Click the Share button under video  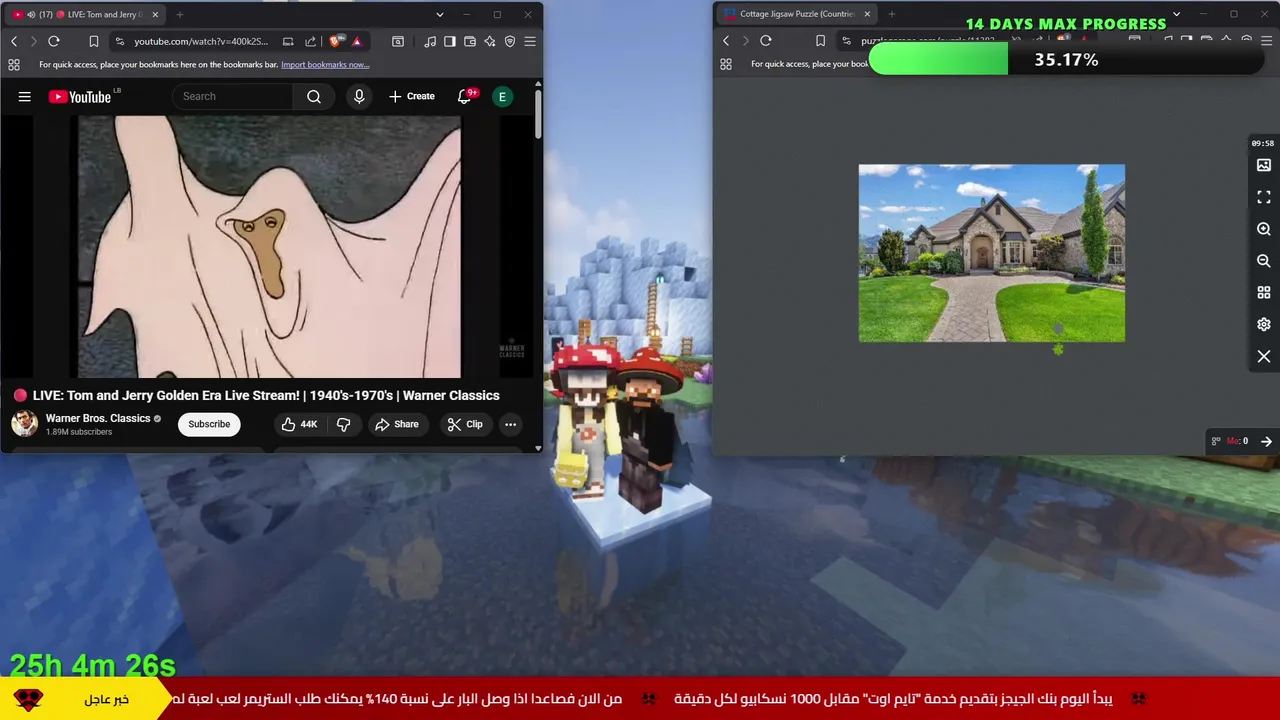coord(397,424)
